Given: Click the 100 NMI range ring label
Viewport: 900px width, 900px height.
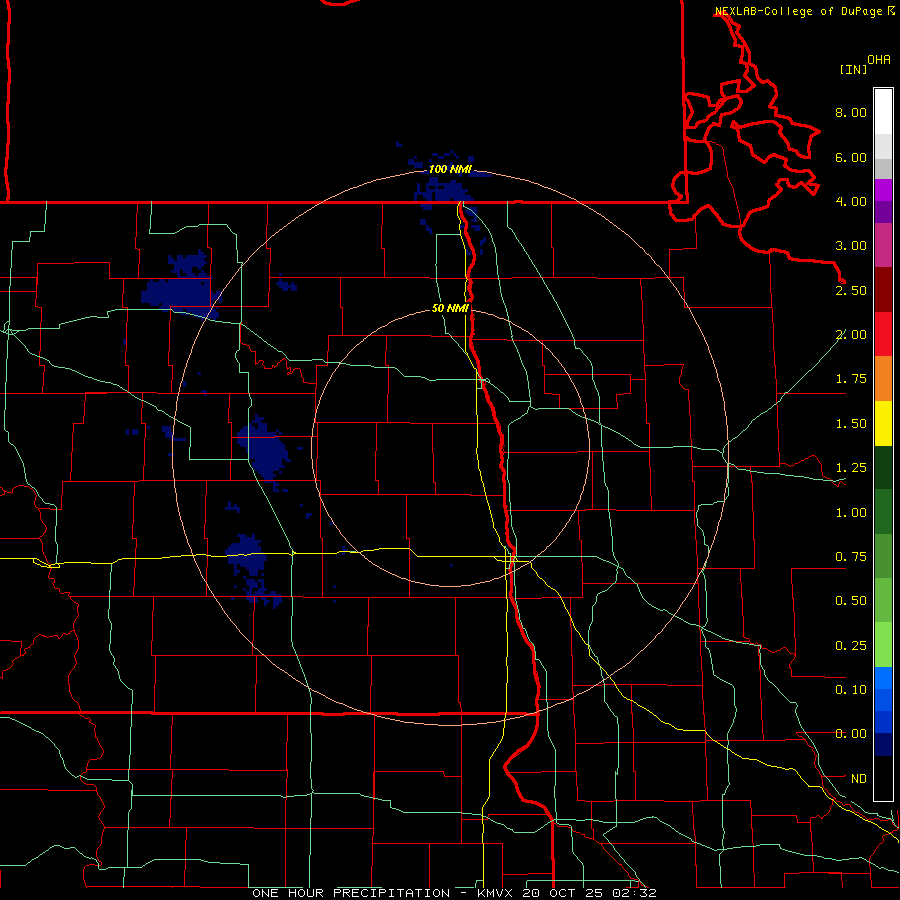Looking at the screenshot, I should pos(450,169).
